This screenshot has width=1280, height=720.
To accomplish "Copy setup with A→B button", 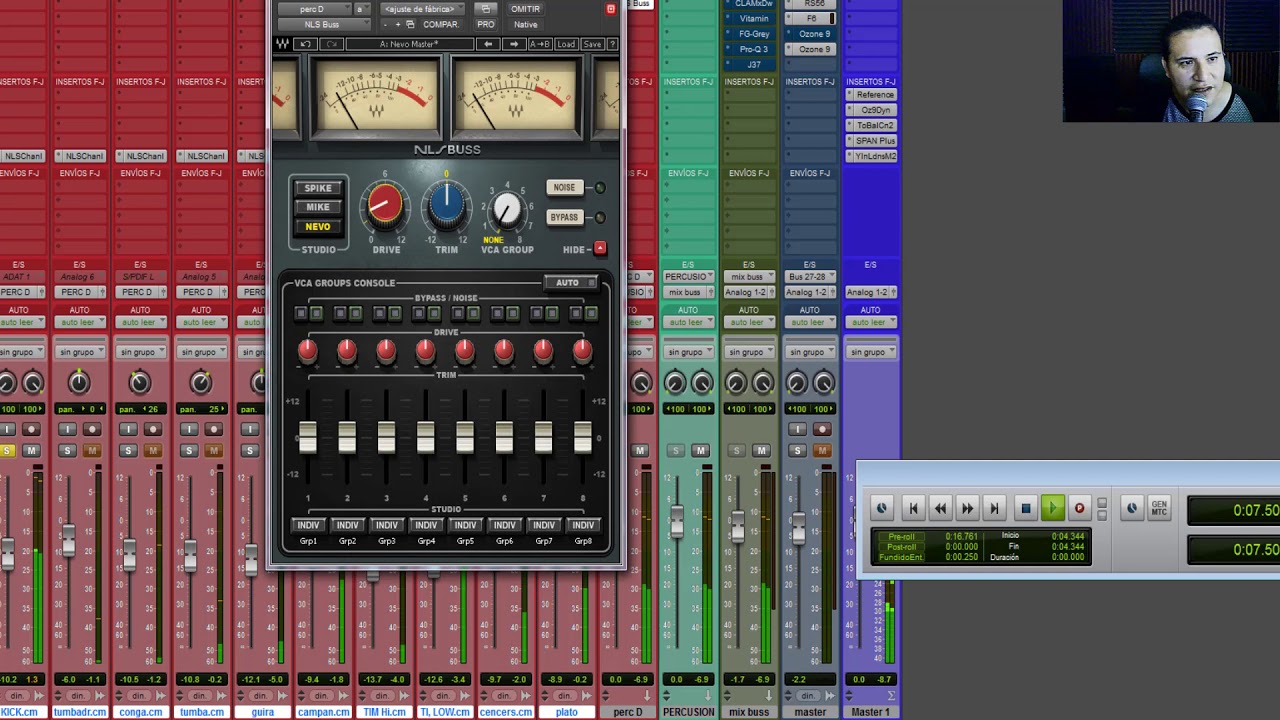I will click(x=540, y=44).
